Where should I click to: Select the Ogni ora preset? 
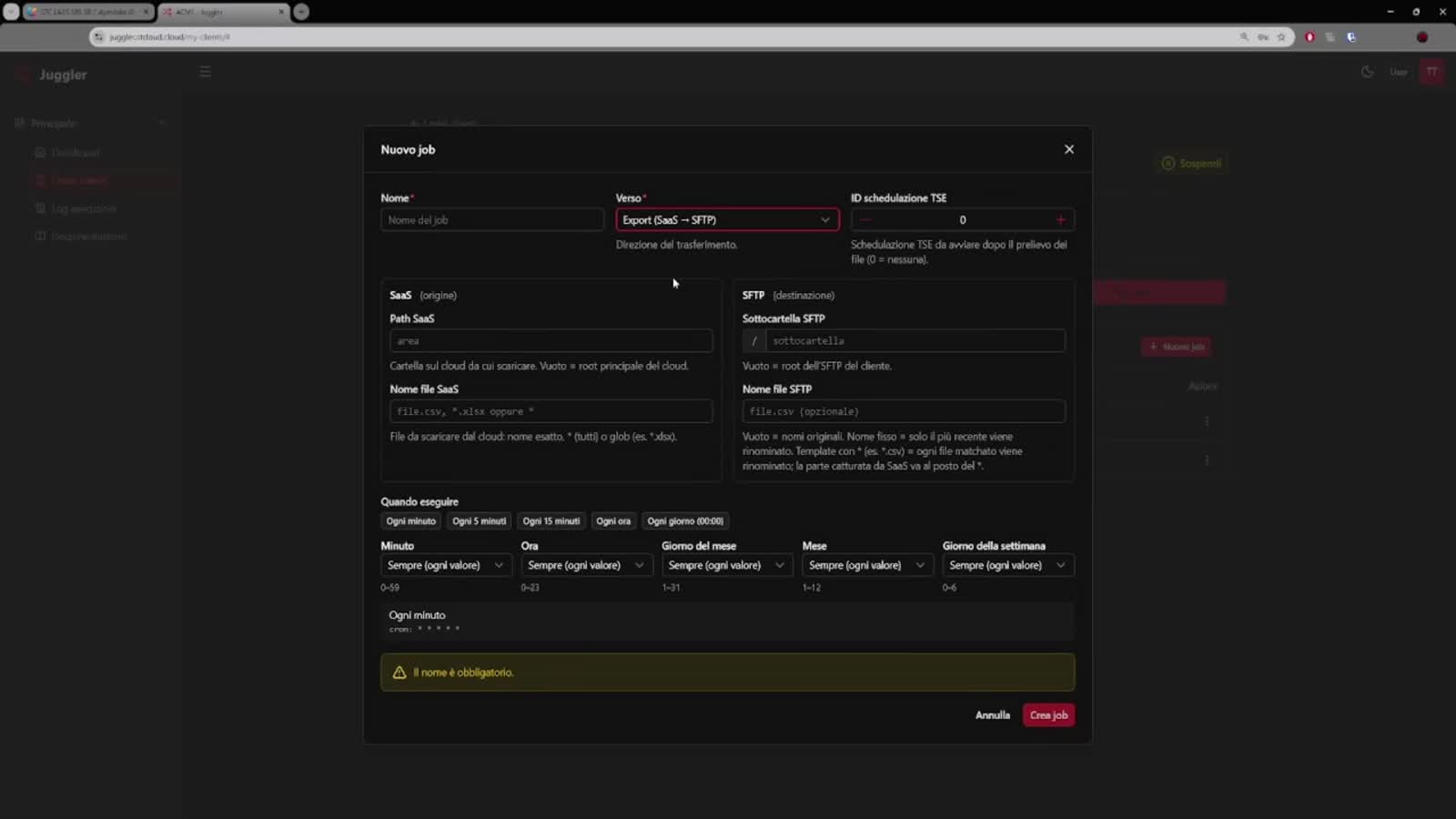click(x=612, y=521)
